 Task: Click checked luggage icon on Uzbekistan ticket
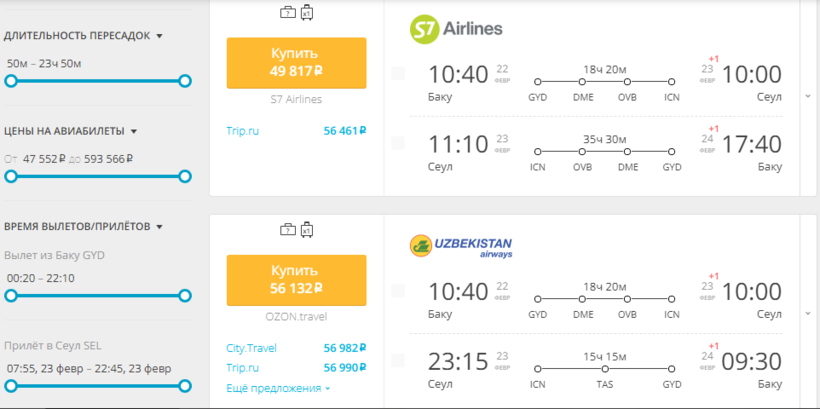306,230
